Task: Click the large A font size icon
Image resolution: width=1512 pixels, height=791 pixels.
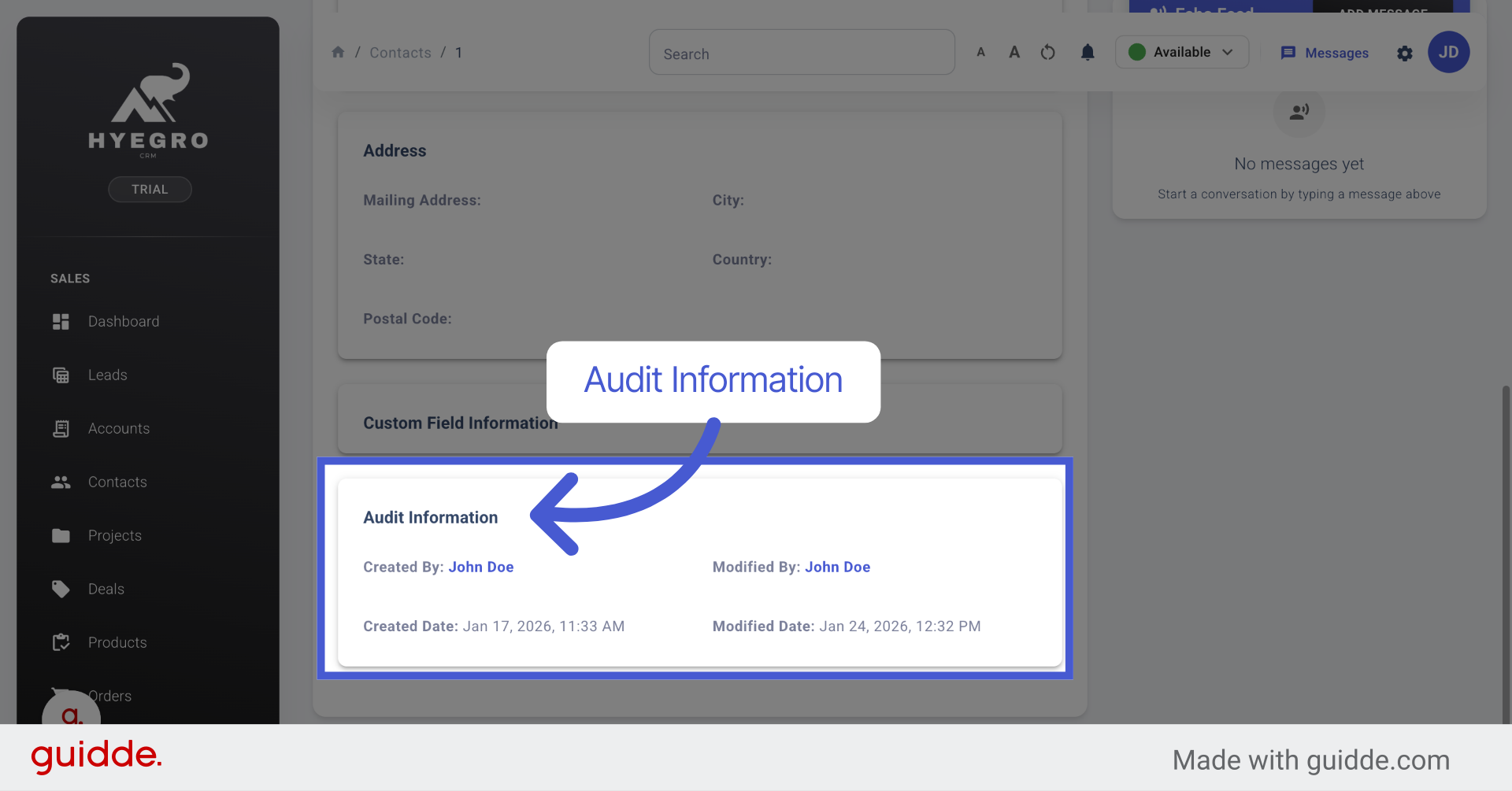Action: tap(1014, 52)
